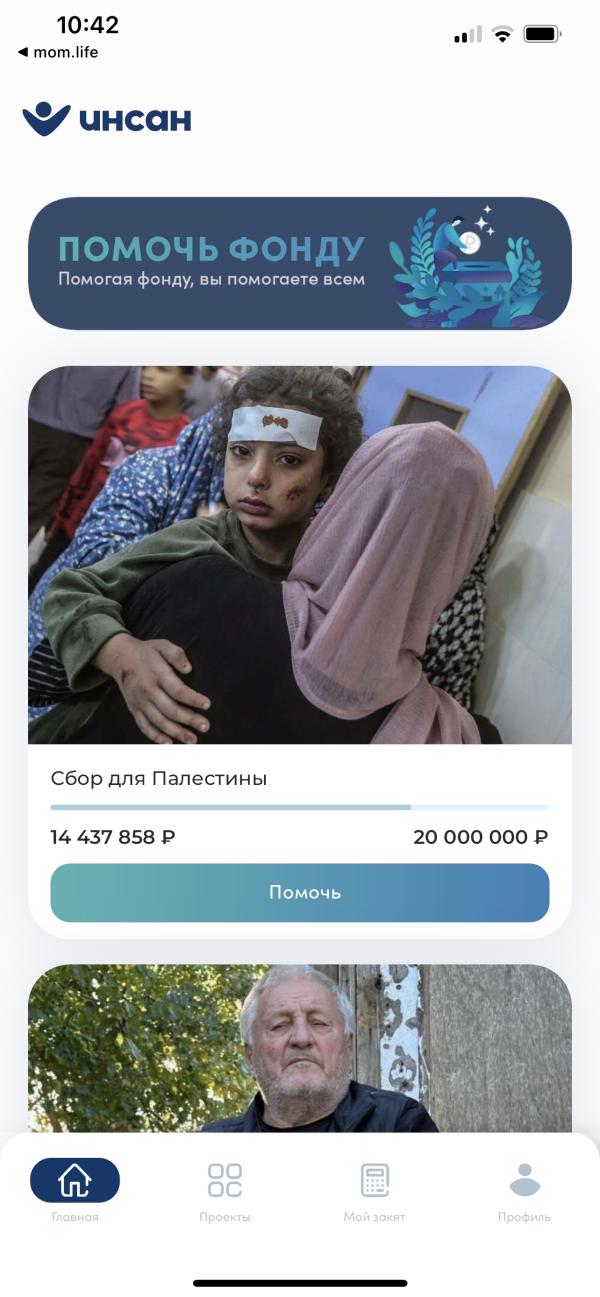This screenshot has height=1297, width=600.
Task: Open the Palestine campaign photo
Action: point(300,555)
